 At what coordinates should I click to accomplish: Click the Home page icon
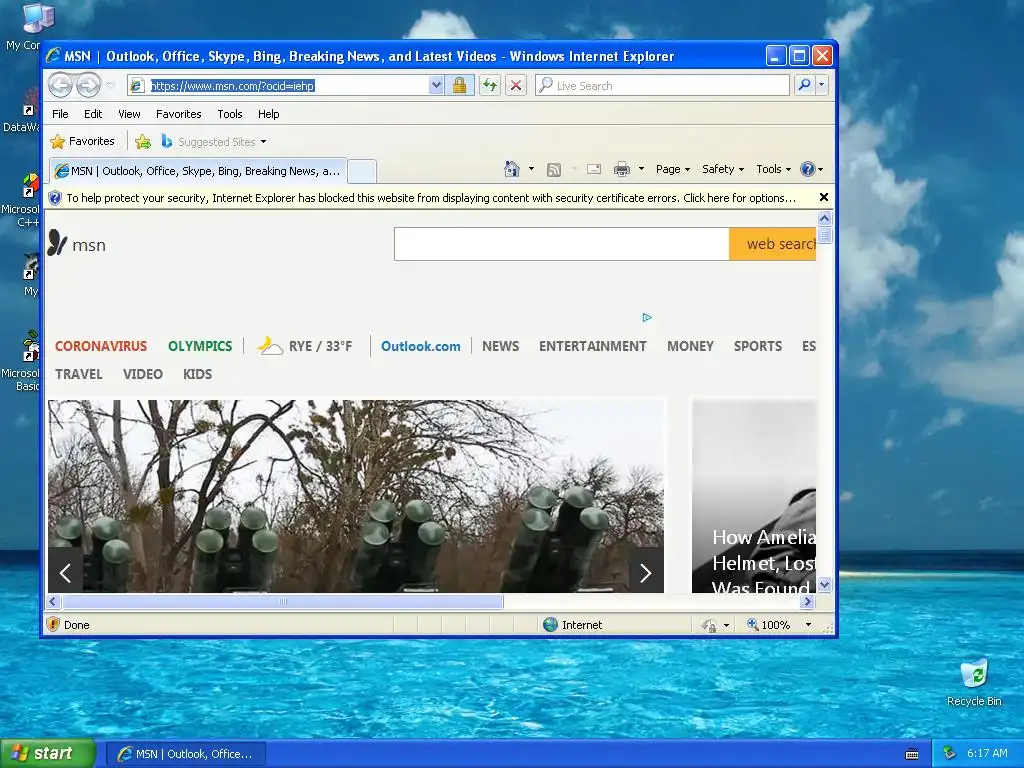[512, 169]
